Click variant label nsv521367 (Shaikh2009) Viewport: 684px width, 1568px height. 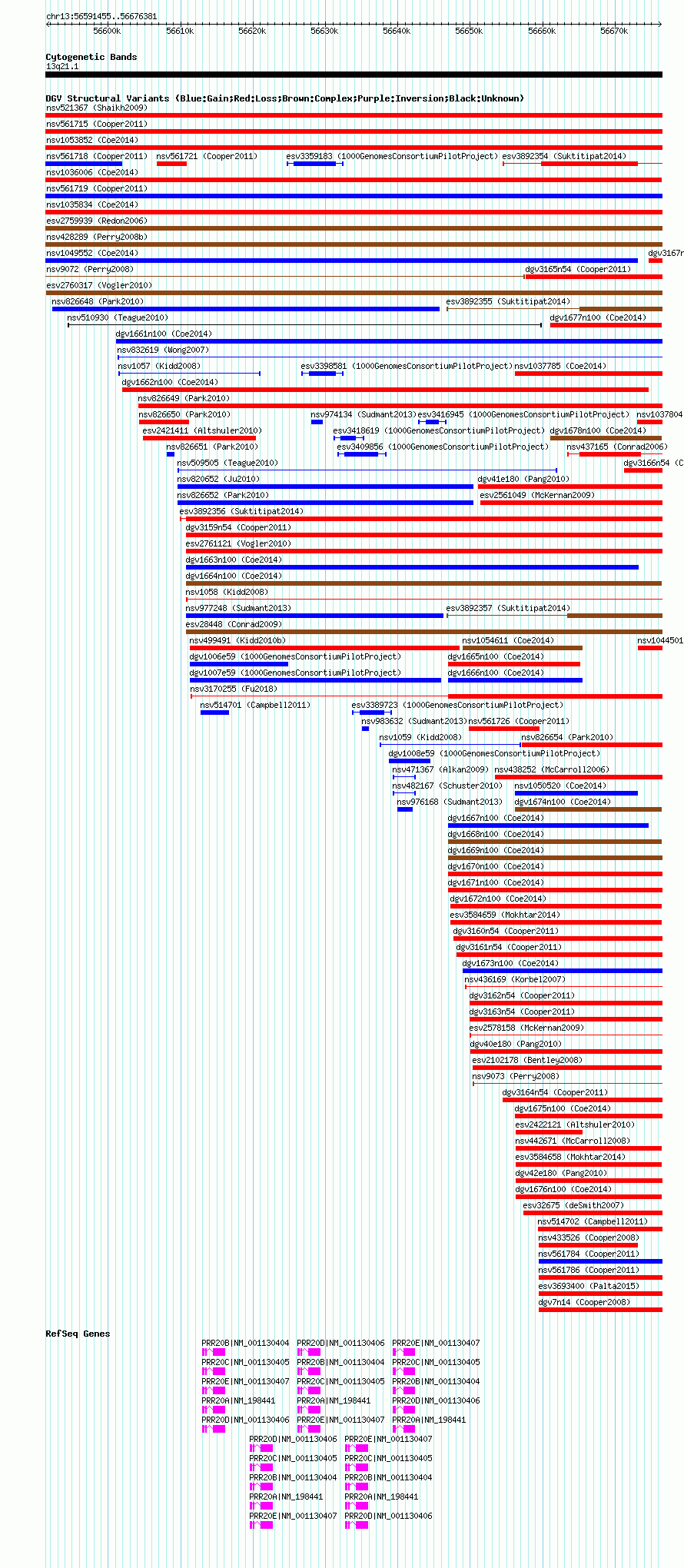coord(97,108)
